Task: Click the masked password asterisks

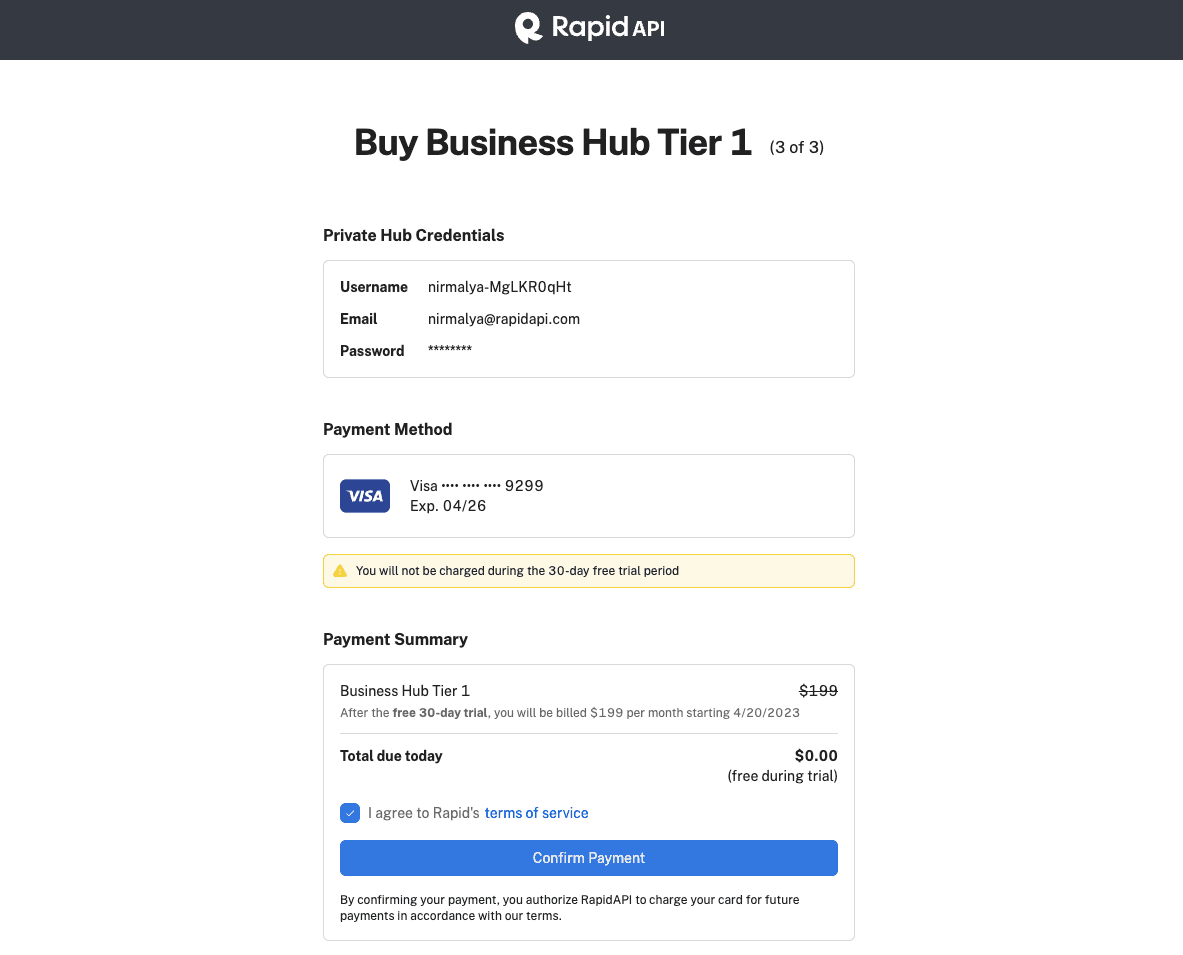Action: pos(450,349)
